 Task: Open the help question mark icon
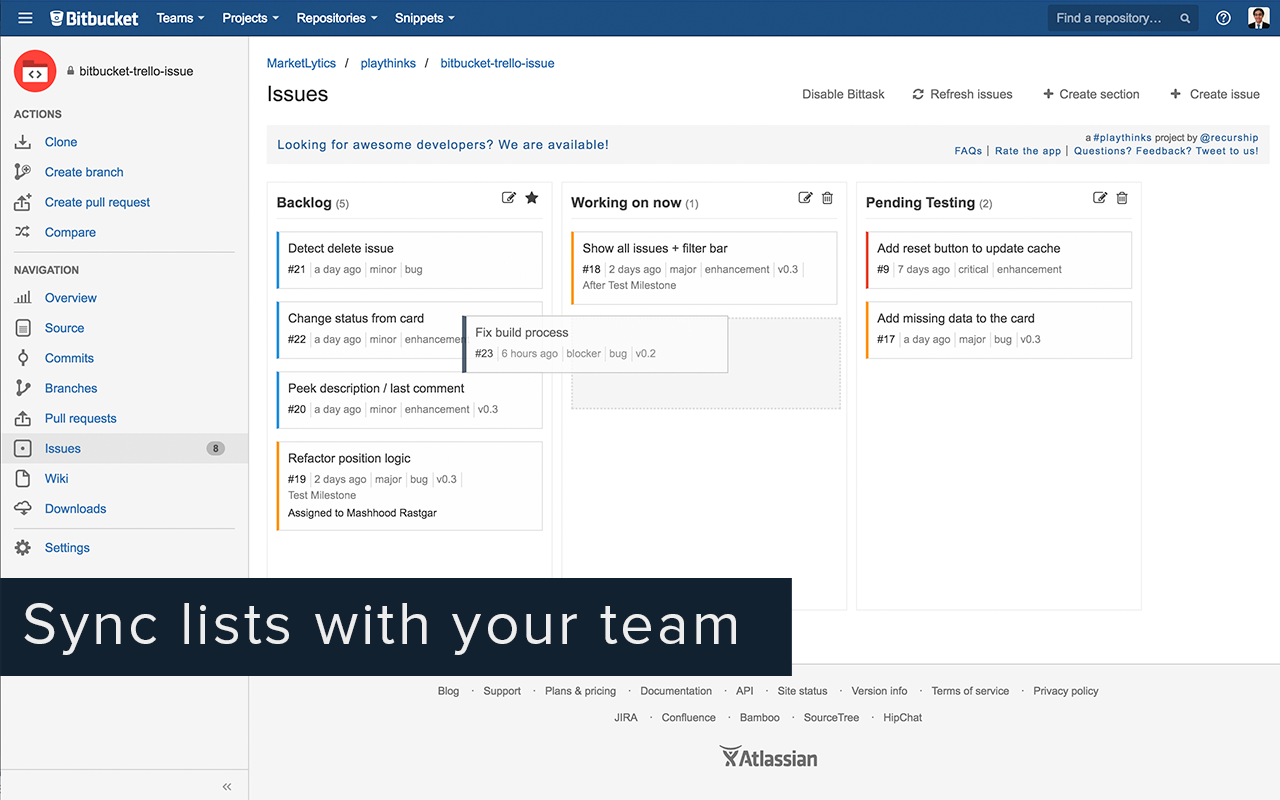click(1223, 17)
